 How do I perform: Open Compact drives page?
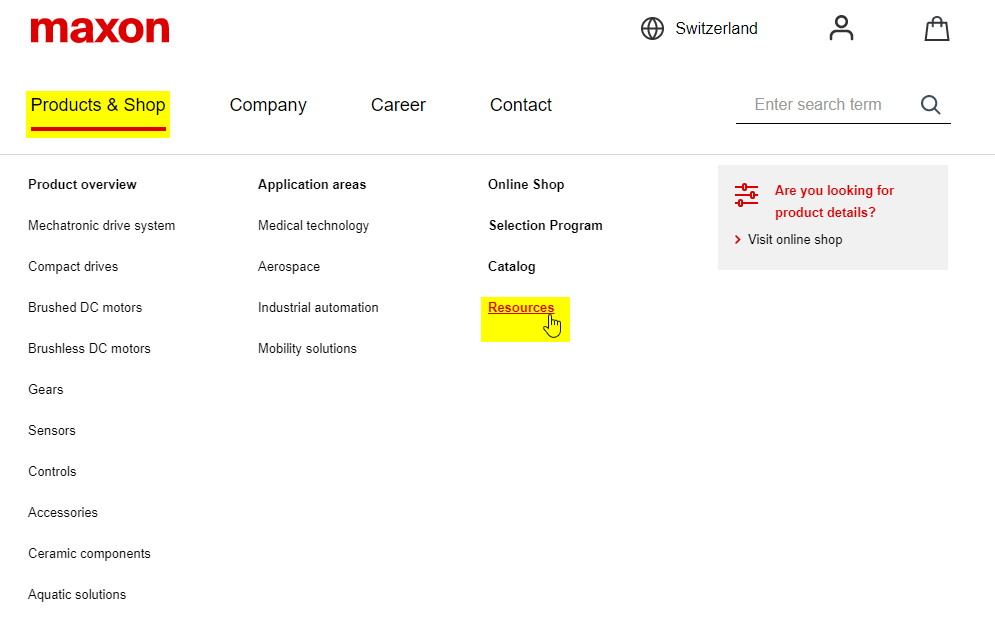click(x=73, y=267)
